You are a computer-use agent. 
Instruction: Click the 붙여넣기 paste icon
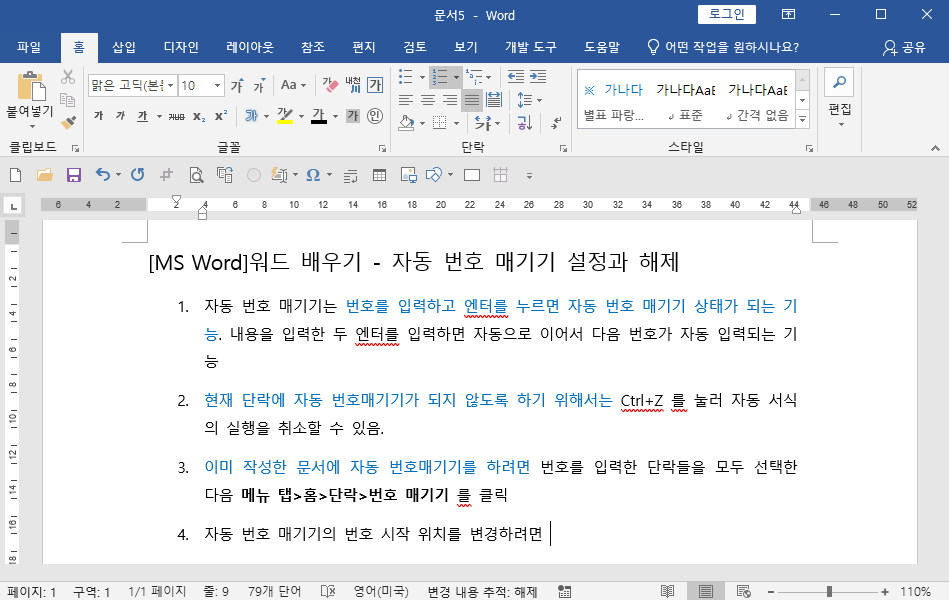31,85
